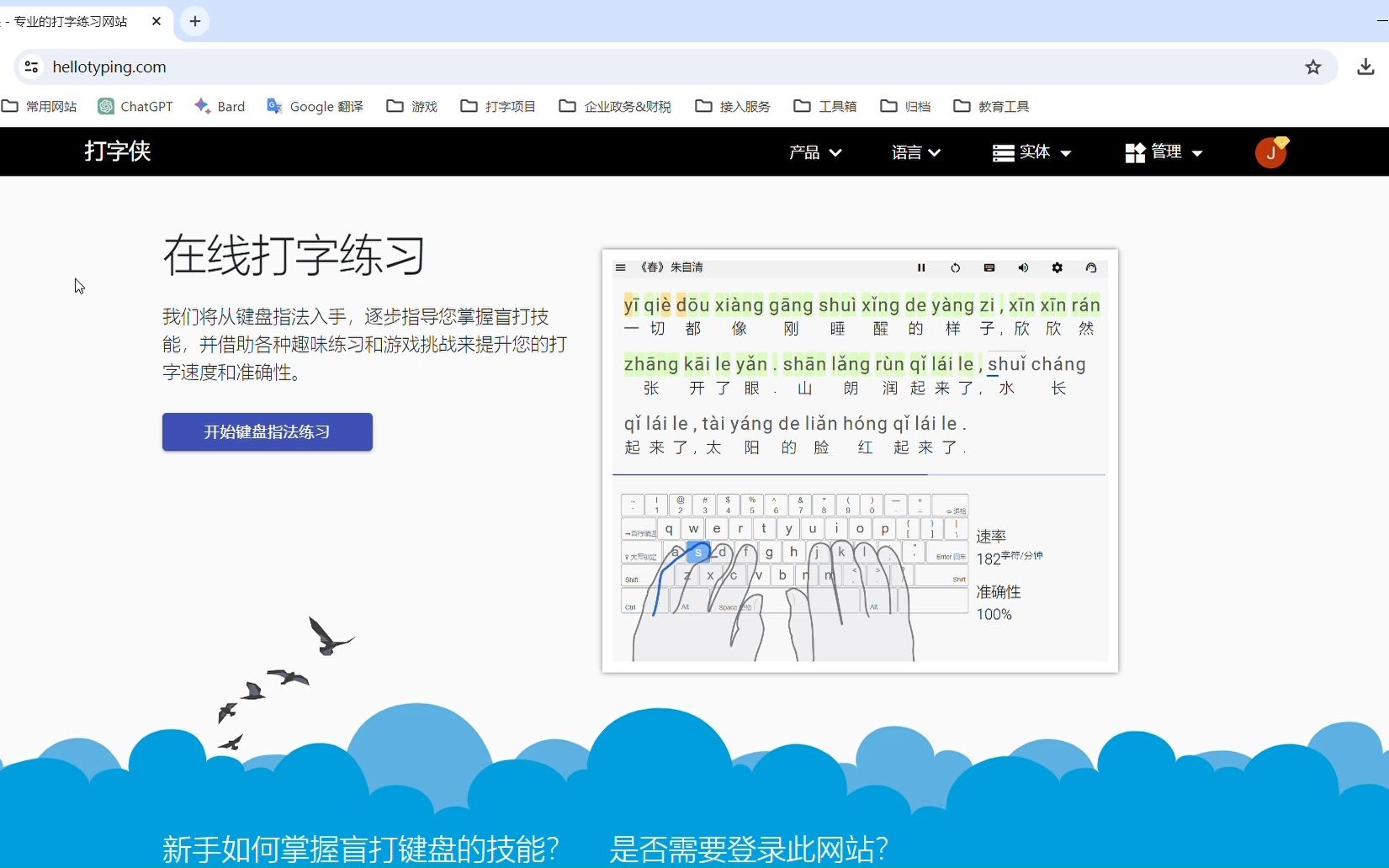The width and height of the screenshot is (1389, 868).
Task: Toggle the virtual keyboard display
Action: pos(989,267)
